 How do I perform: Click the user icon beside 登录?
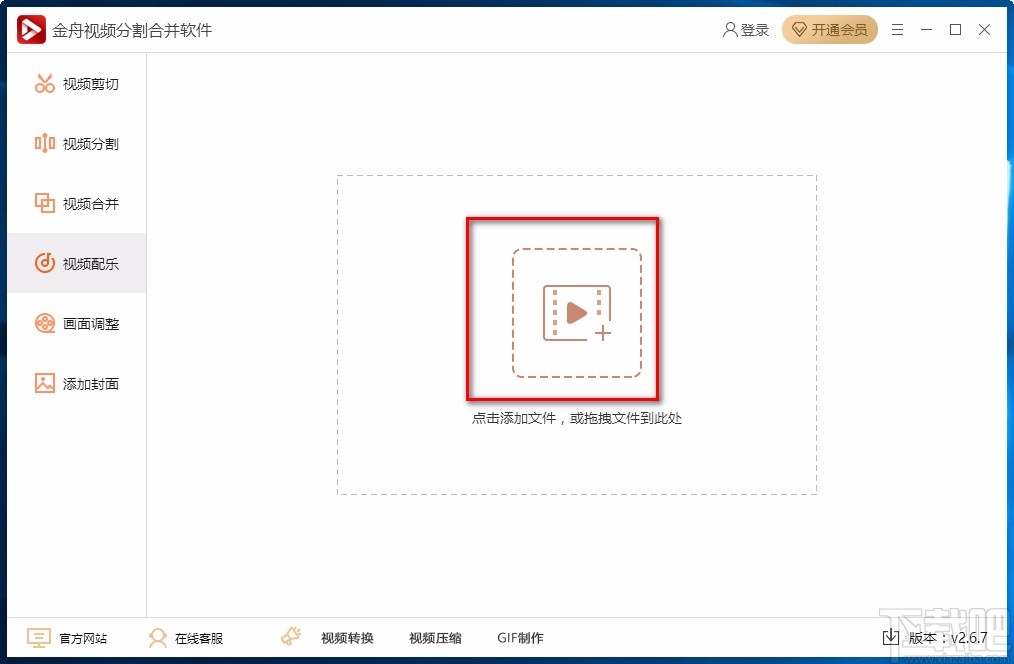pyautogui.click(x=729, y=29)
